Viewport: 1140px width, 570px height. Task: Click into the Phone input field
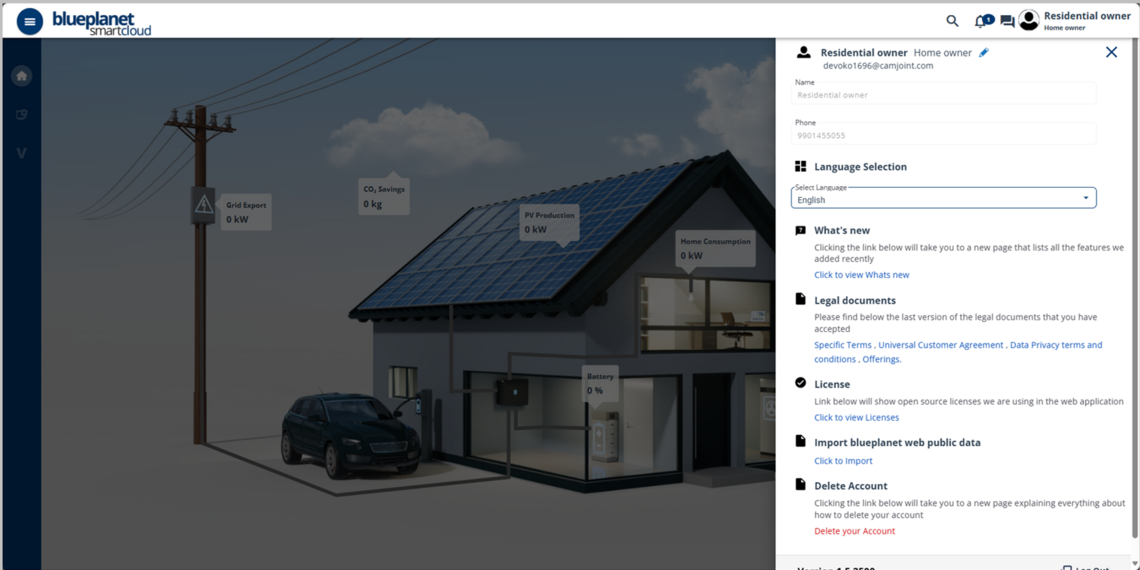pyautogui.click(x=943, y=135)
